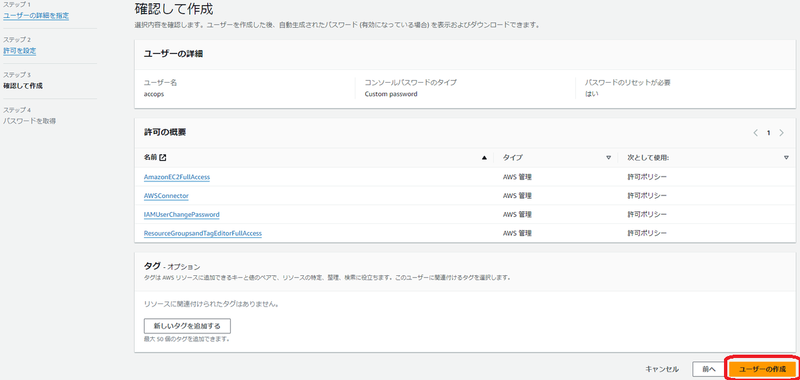Click AWS 管理 in ResourceGroupsandTagEditorFullAccess row
This screenshot has height=380, width=800.
tap(517, 234)
